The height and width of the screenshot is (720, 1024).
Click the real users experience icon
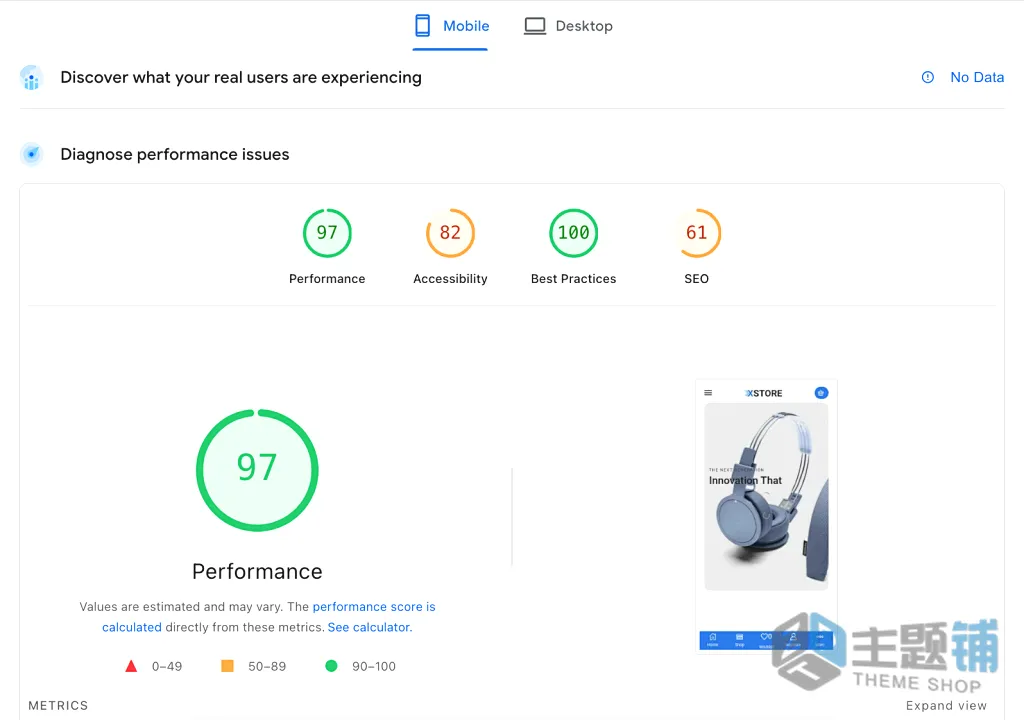31,77
